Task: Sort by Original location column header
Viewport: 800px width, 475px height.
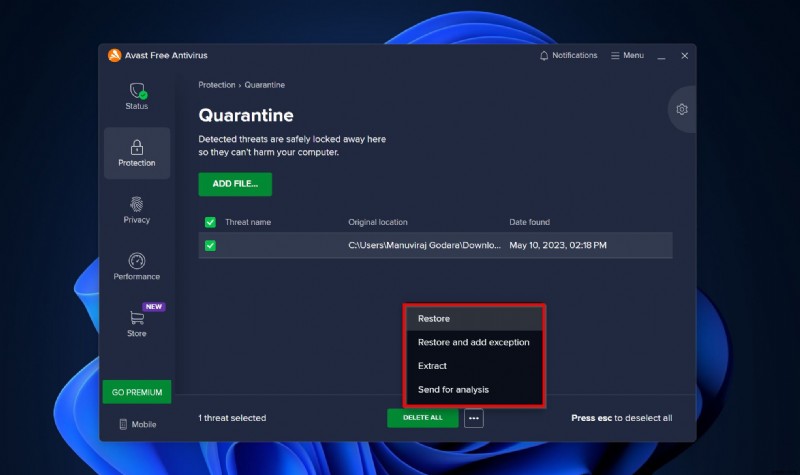Action: coord(378,222)
